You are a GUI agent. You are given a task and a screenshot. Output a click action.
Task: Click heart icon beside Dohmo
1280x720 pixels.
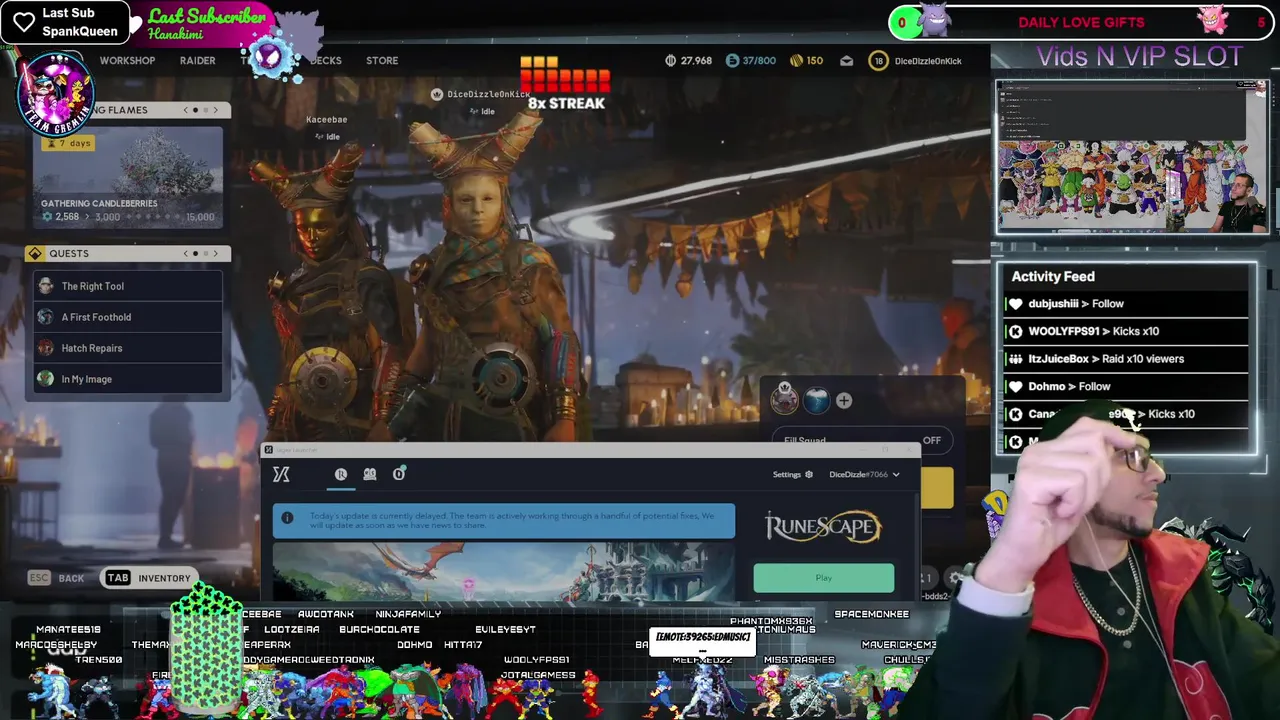tap(1016, 386)
